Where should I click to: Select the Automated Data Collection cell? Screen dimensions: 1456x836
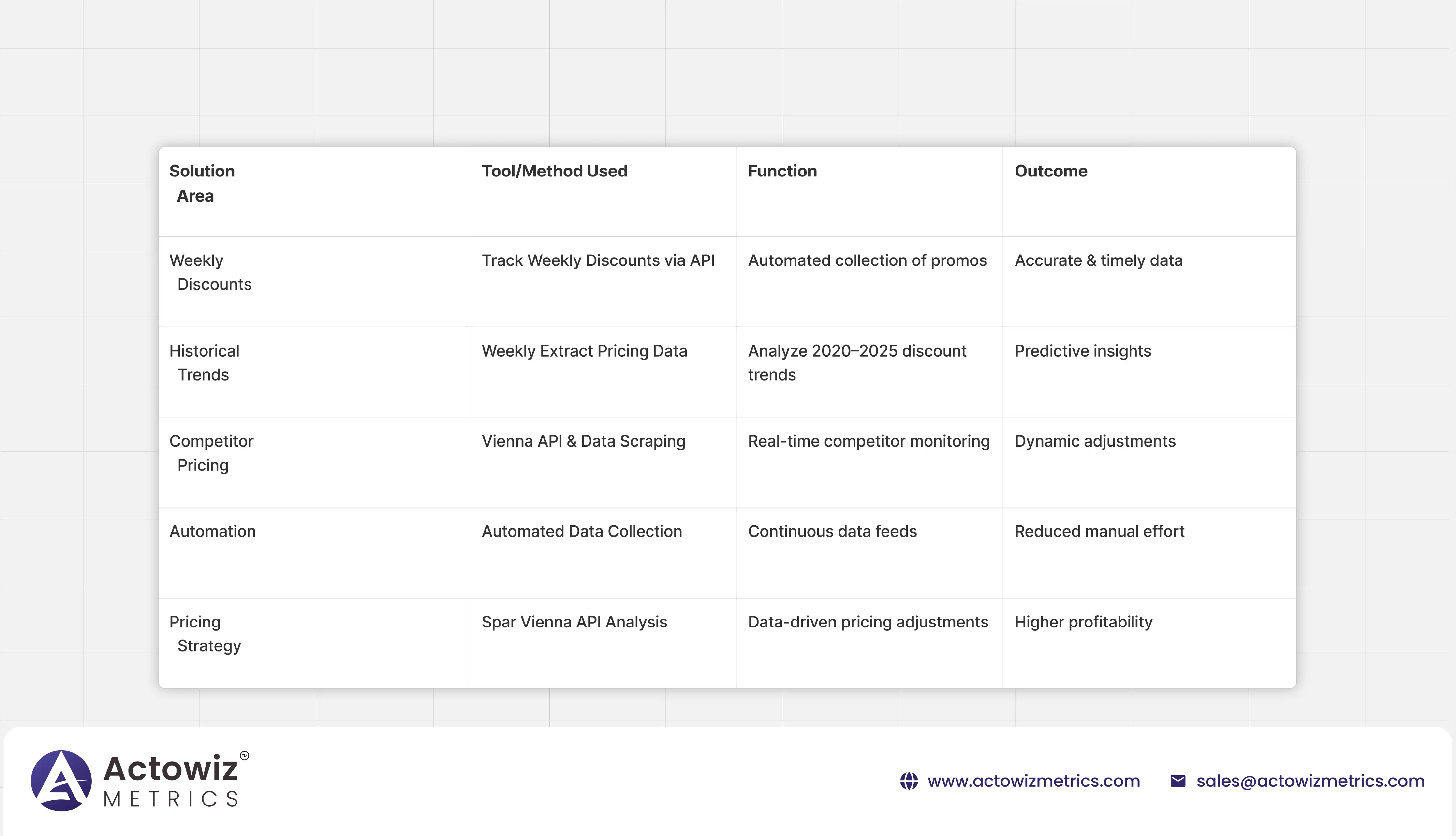tap(581, 531)
